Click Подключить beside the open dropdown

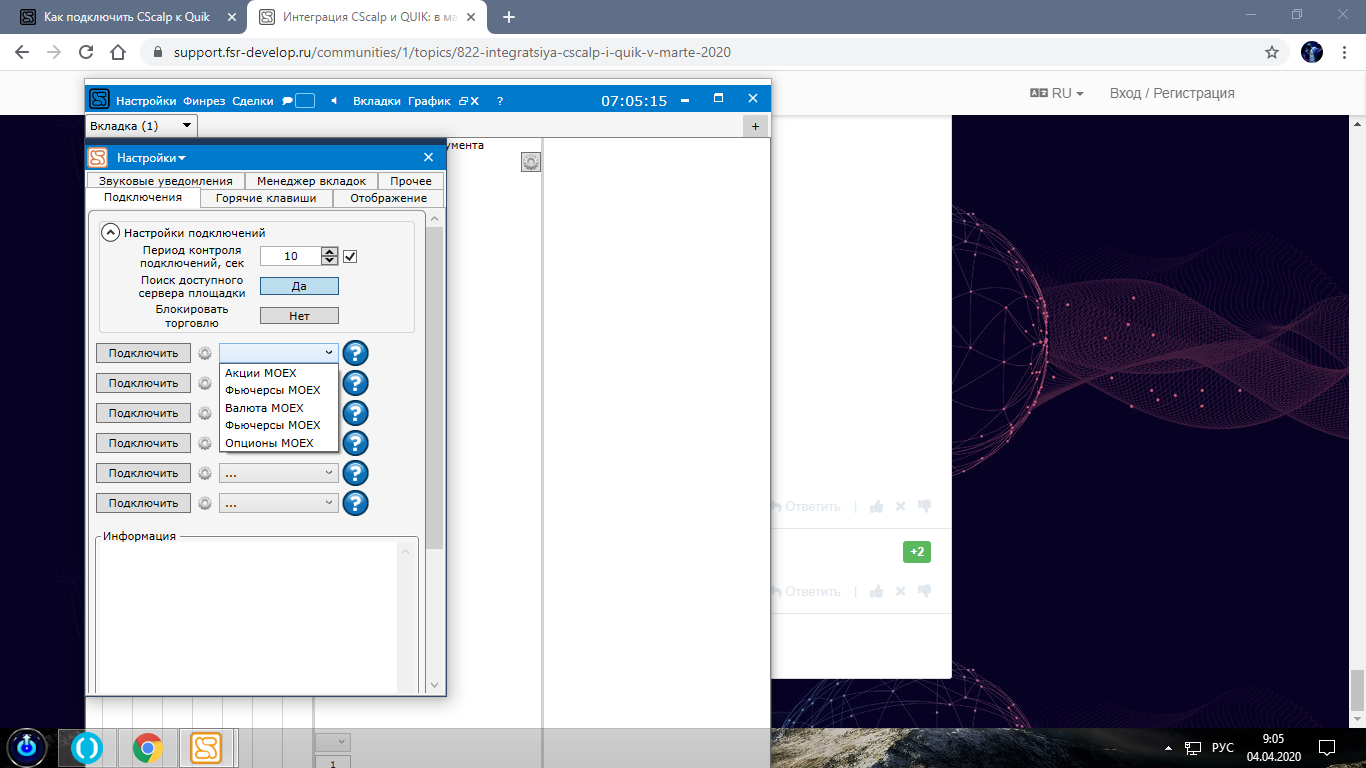tap(143, 353)
